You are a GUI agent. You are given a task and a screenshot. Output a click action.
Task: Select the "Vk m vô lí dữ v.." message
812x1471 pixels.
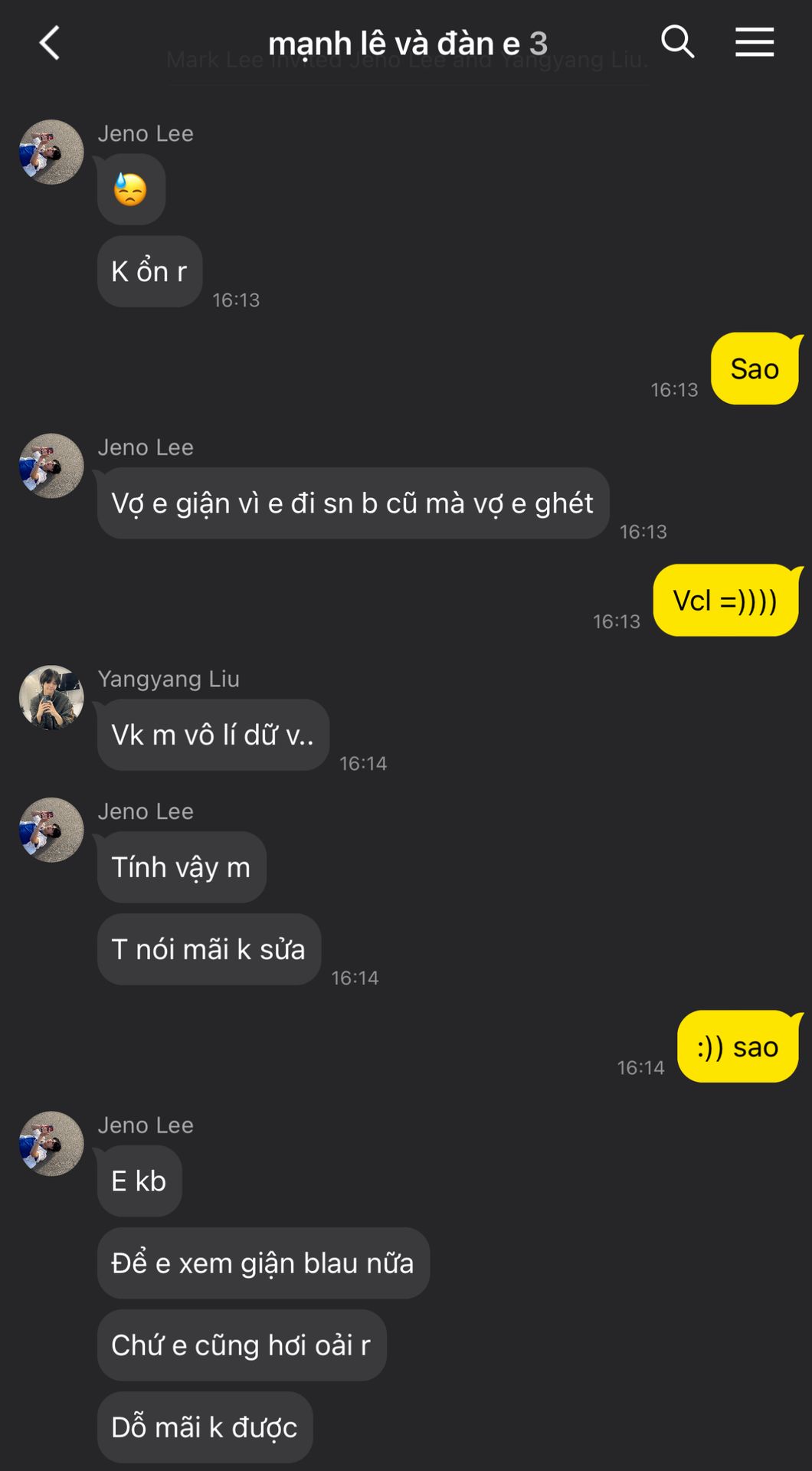[x=213, y=735]
